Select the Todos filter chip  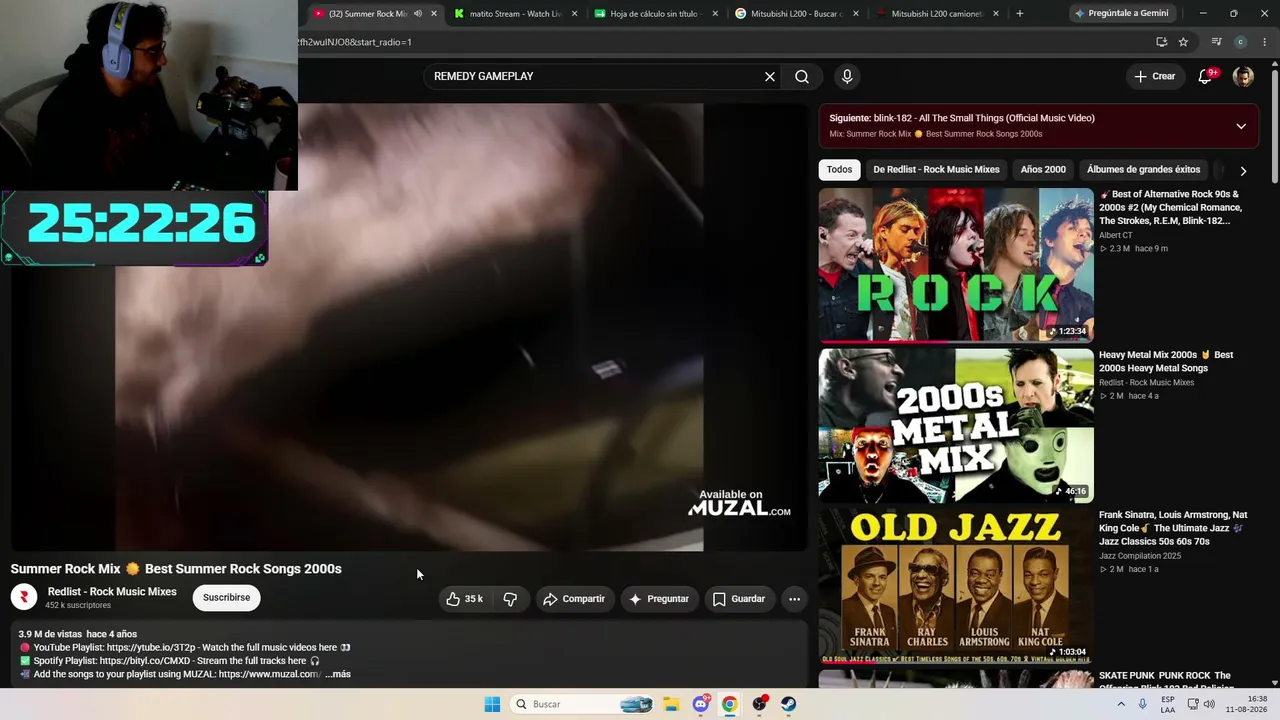point(840,170)
